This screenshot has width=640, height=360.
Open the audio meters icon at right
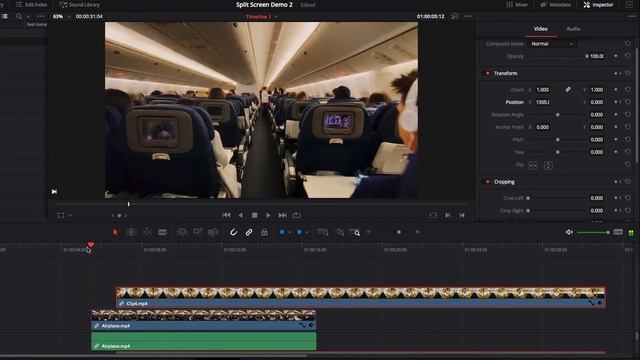(631, 233)
